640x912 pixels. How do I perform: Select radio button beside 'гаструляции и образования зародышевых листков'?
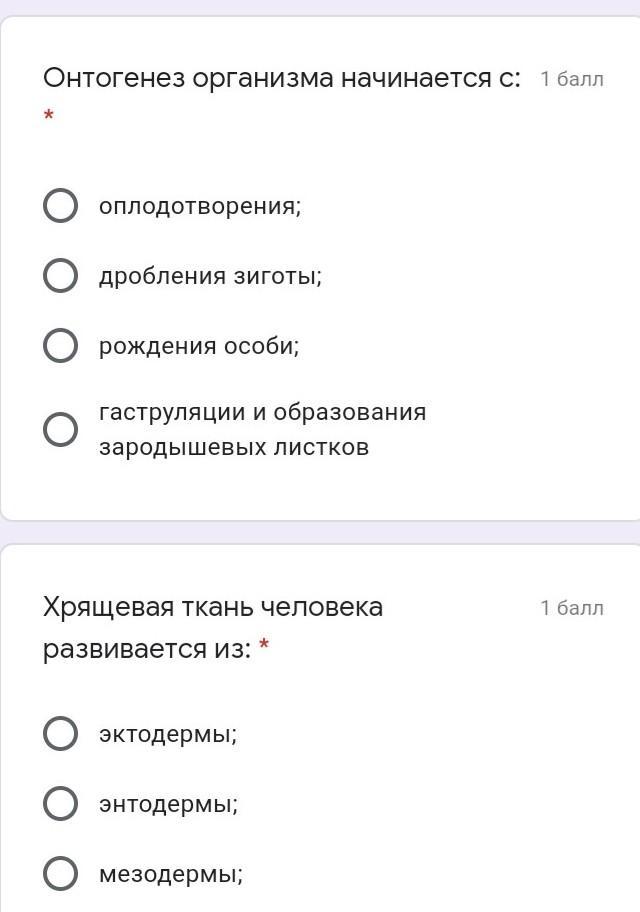[60, 430]
